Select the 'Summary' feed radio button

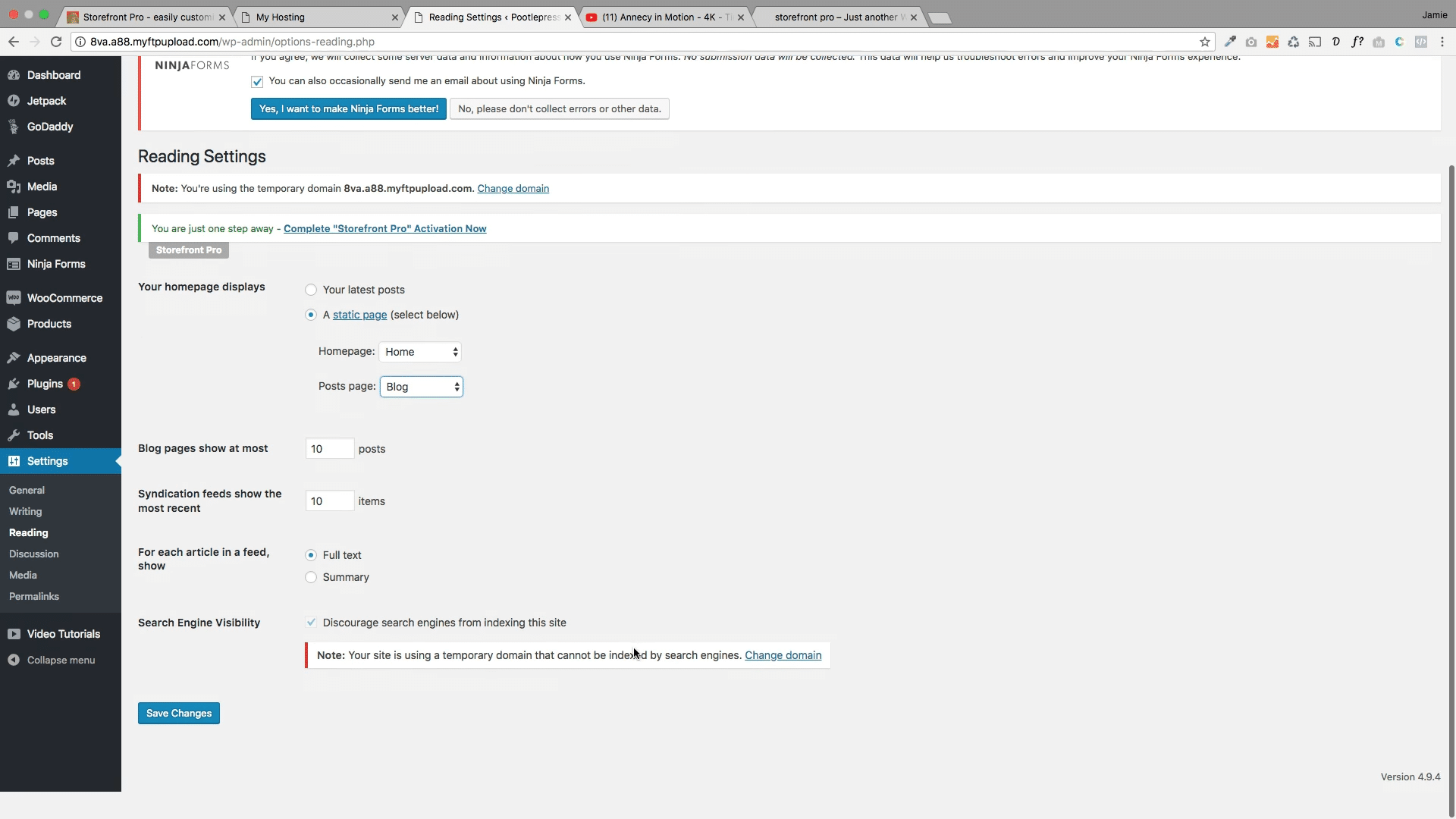[x=311, y=577]
